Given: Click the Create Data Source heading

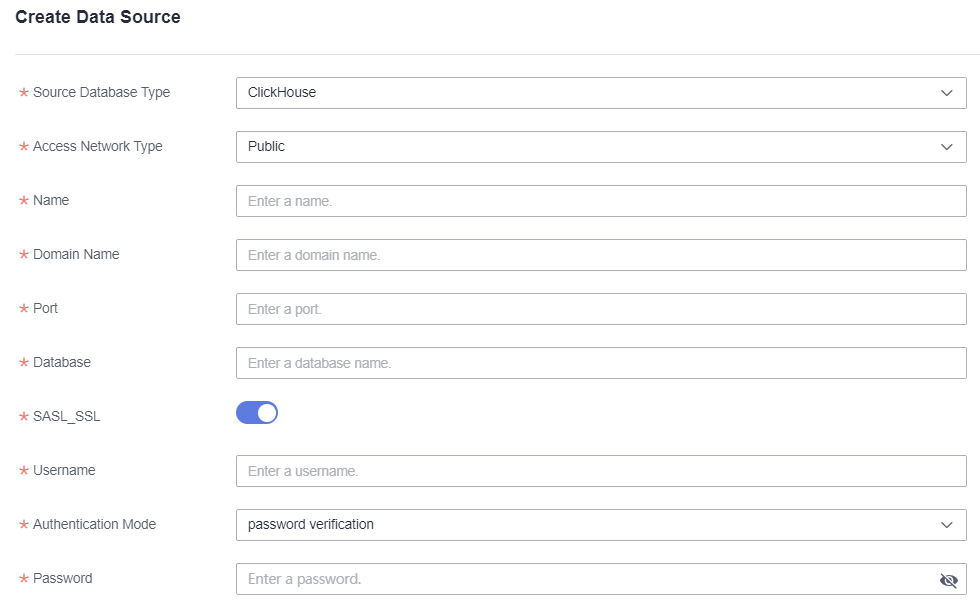Looking at the screenshot, I should (98, 17).
